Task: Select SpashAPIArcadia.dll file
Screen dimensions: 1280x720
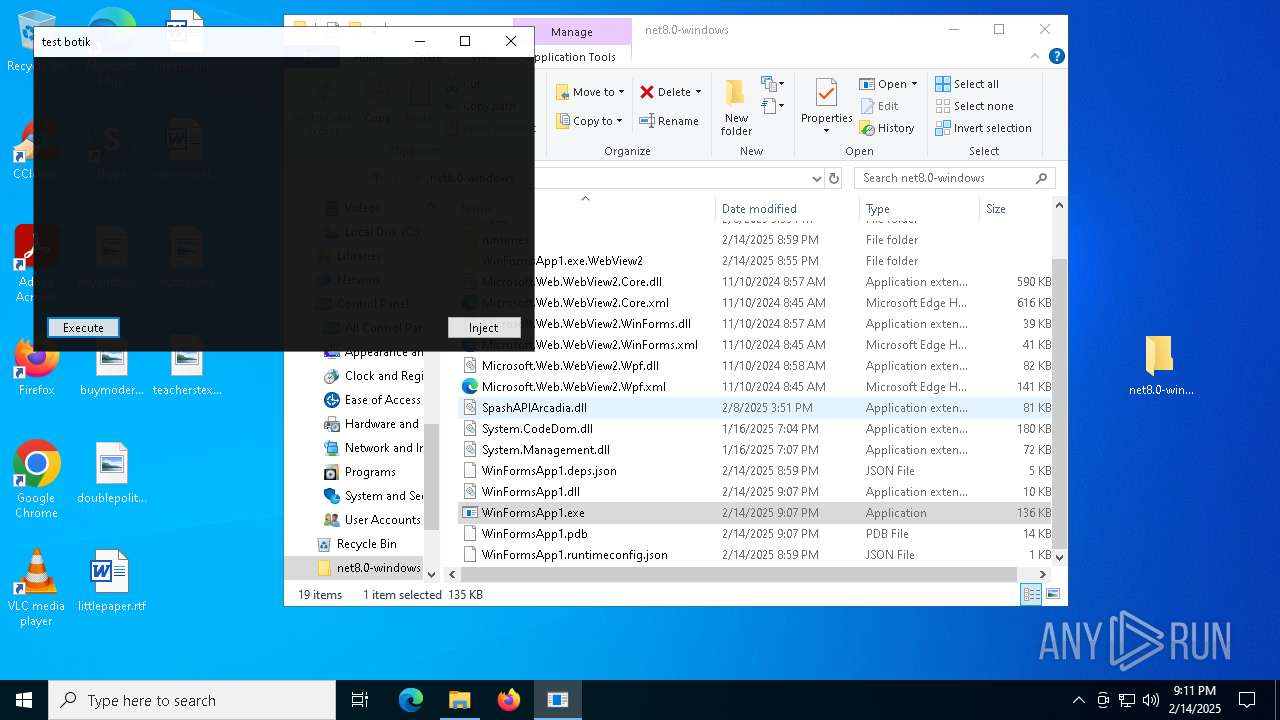Action: coord(756,408)
